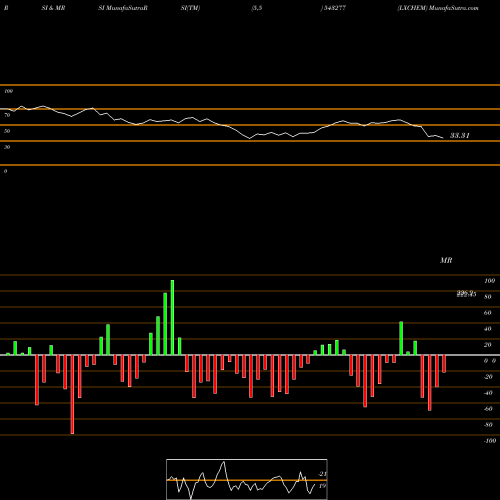This screenshot has height=500, width=500.
Task: Click the LXCHEM MunafaSutra.com header text
Action: (438, 8)
